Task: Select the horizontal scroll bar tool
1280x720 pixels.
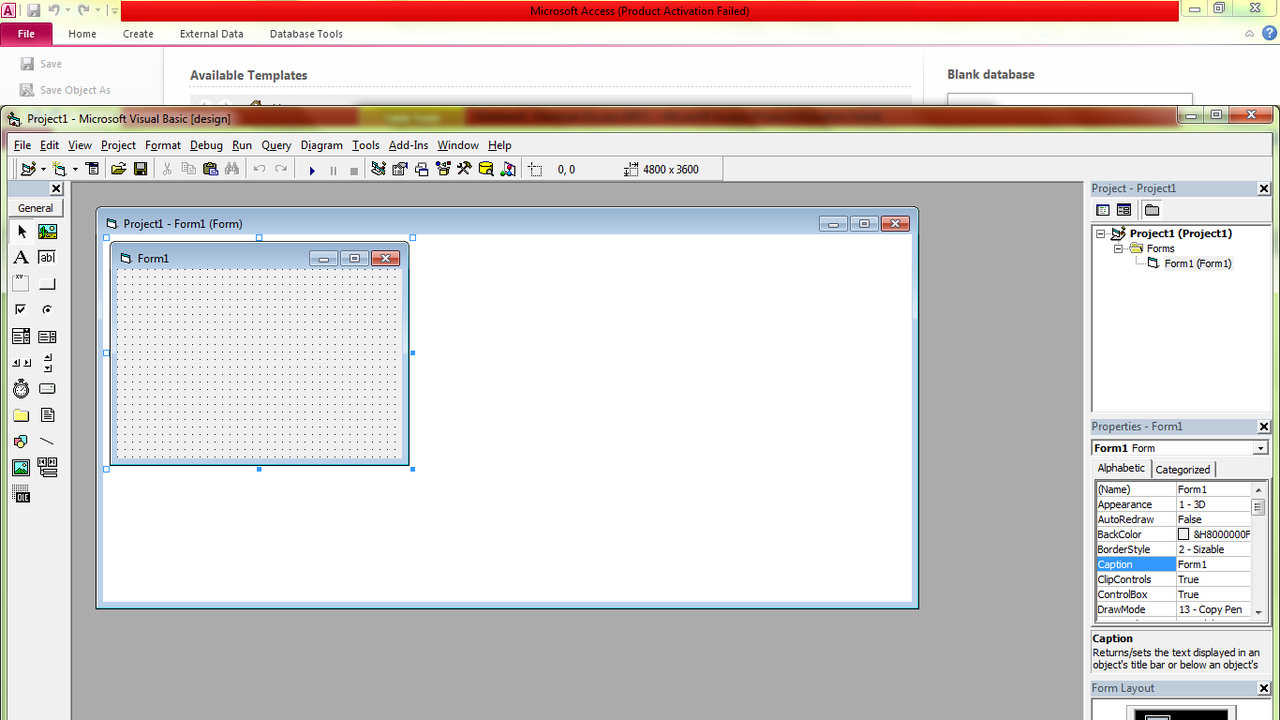Action: (x=21, y=363)
